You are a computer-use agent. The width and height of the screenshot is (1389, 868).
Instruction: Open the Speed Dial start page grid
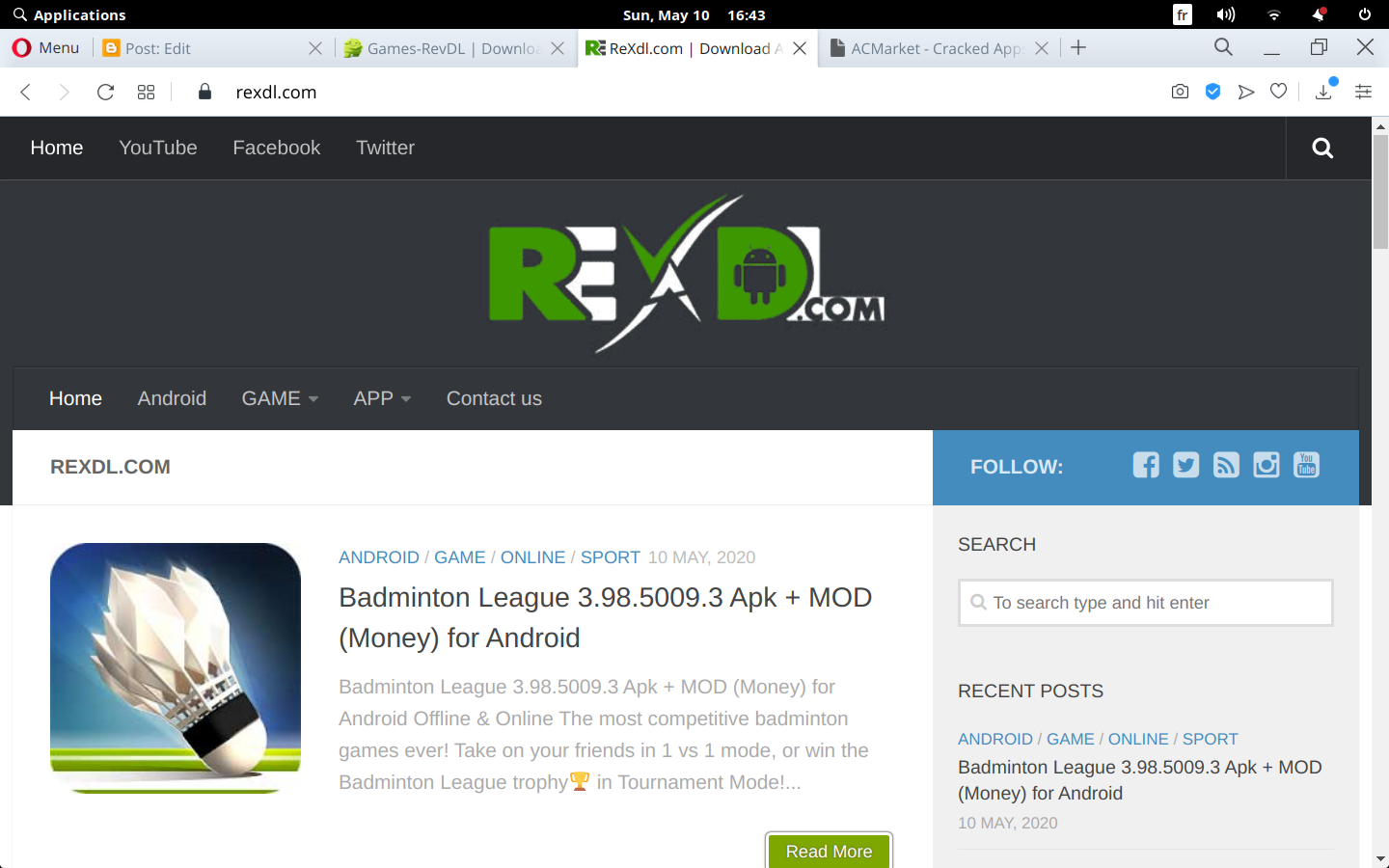(146, 92)
